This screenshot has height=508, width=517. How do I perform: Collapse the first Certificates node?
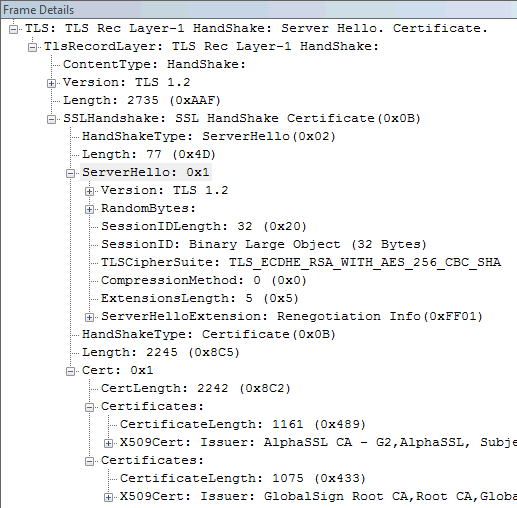tap(89, 407)
